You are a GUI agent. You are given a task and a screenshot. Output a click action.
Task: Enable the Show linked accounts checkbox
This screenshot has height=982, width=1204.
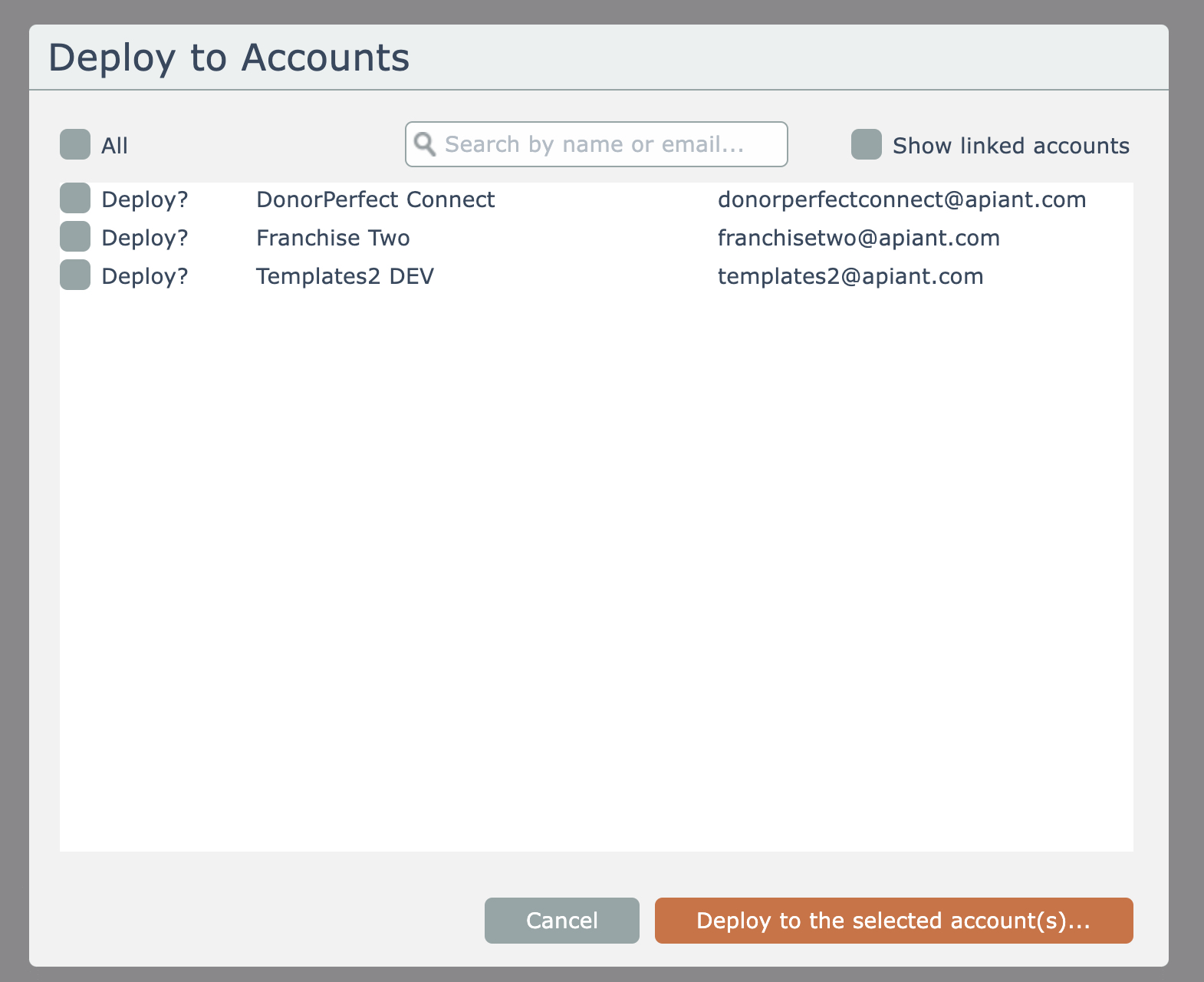(x=866, y=144)
